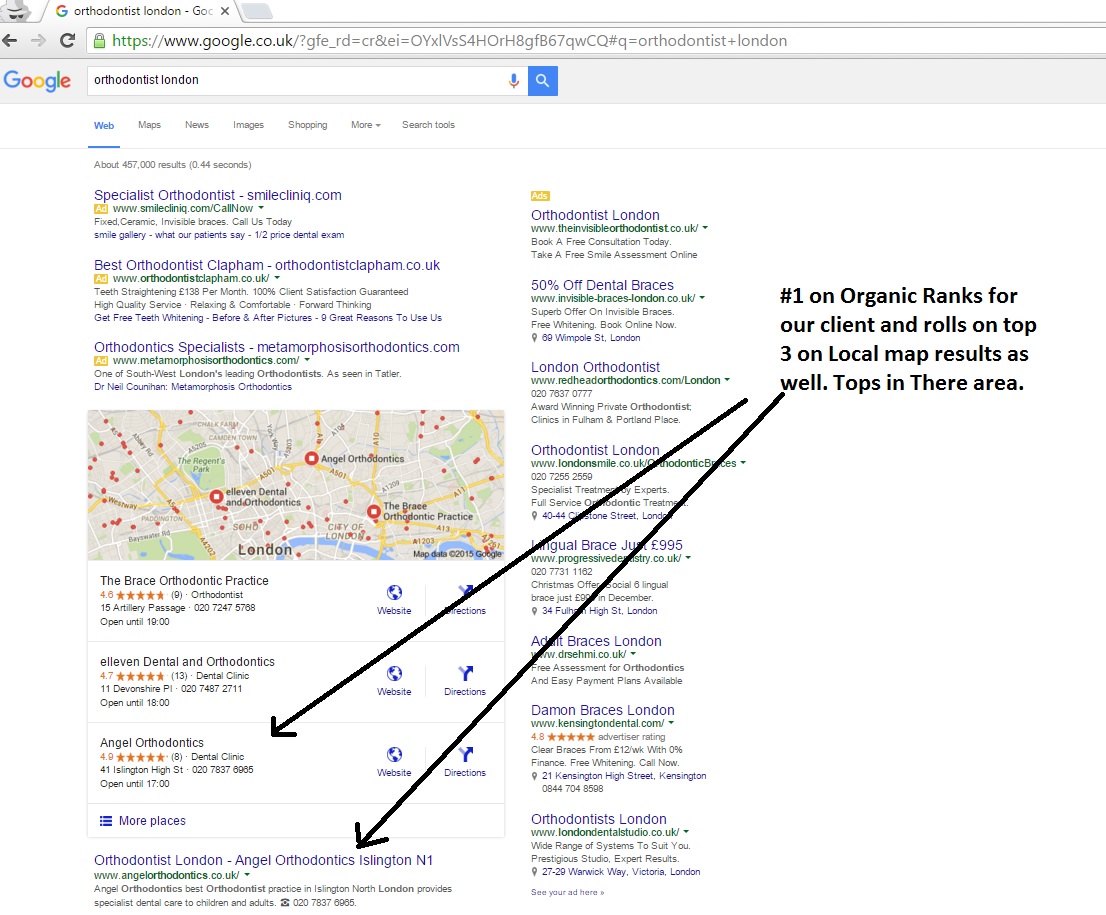Click the voice search microphone icon

(514, 80)
